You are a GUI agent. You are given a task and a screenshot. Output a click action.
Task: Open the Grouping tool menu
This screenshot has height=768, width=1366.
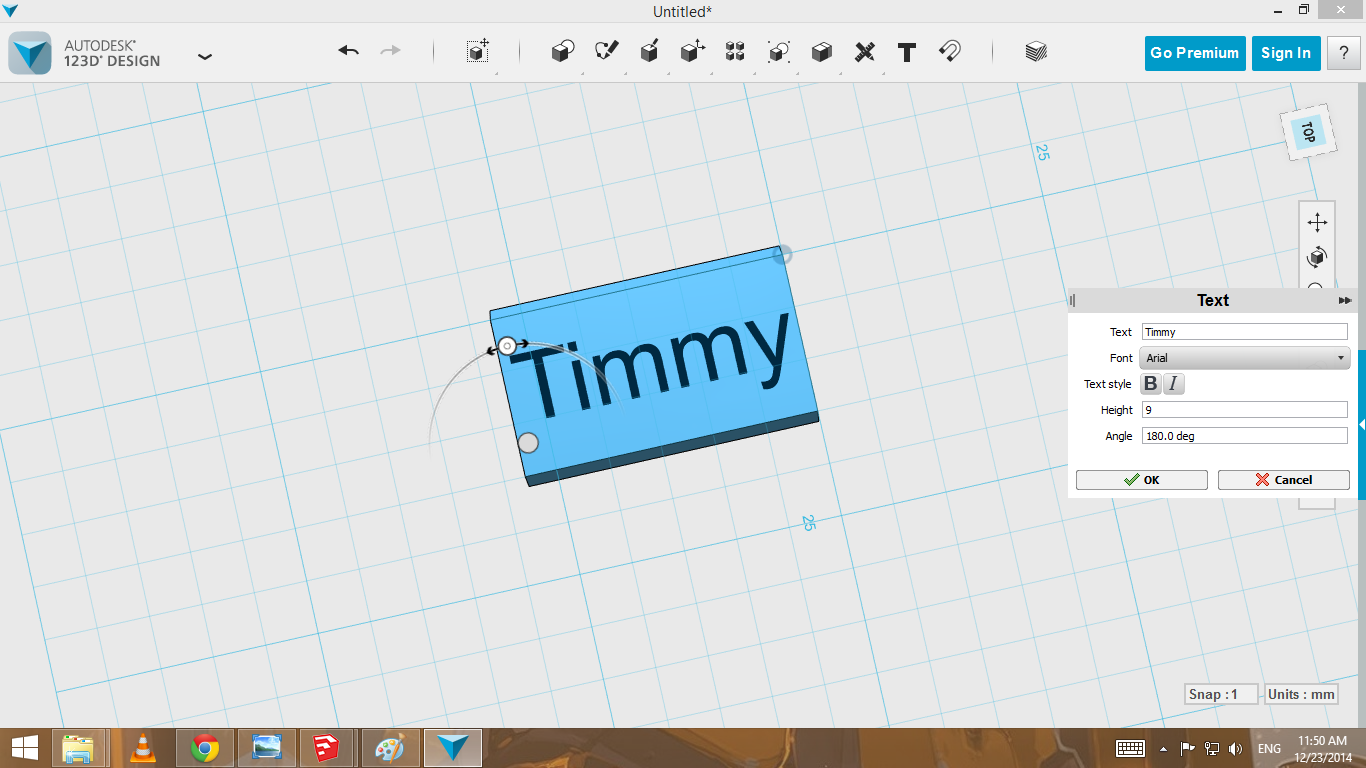coord(779,52)
